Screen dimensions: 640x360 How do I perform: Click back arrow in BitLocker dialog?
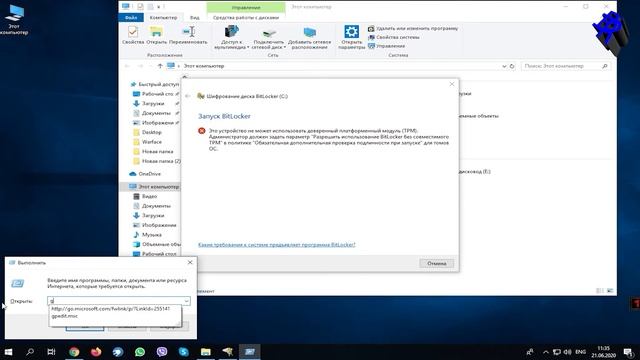(x=188, y=96)
